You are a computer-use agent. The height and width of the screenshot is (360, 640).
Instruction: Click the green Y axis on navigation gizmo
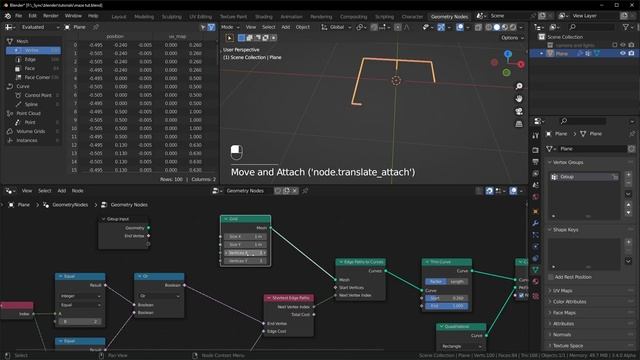(507, 73)
